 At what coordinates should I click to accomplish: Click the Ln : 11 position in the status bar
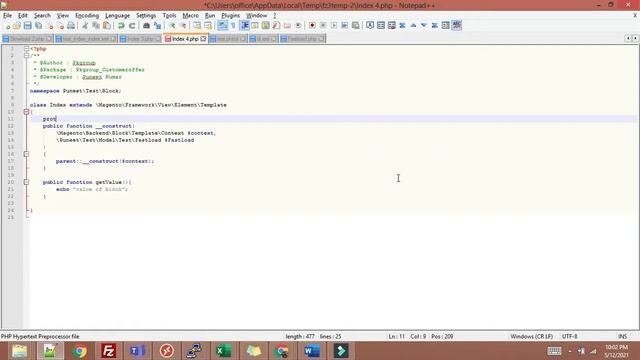(396, 337)
